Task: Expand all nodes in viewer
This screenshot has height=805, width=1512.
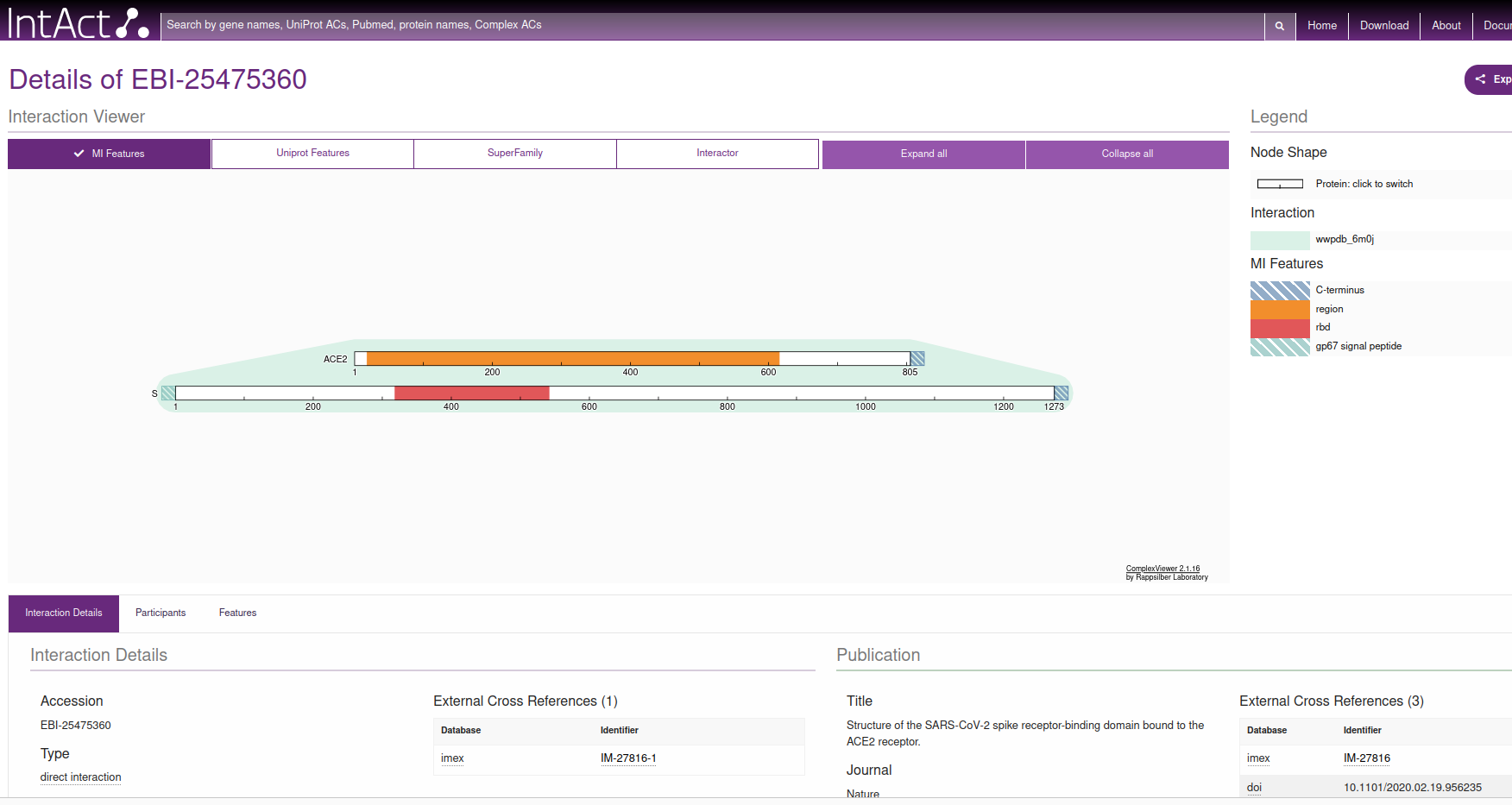Action: coord(923,154)
